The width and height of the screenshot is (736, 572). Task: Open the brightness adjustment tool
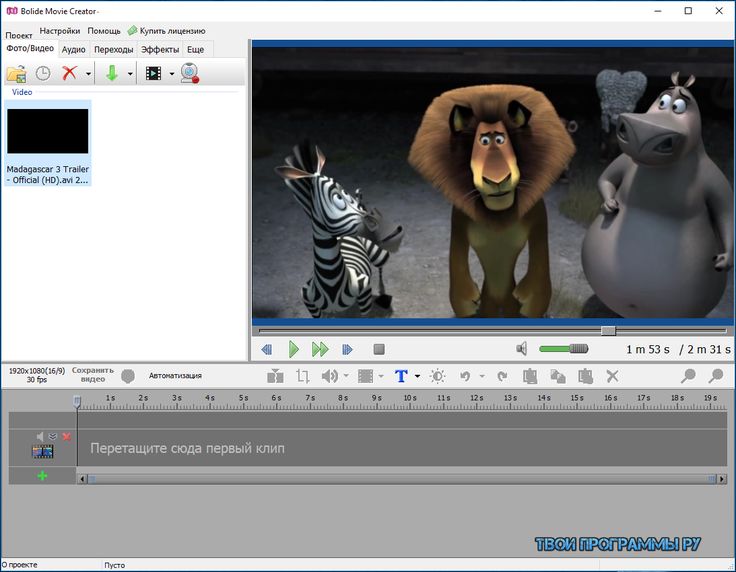coord(437,376)
